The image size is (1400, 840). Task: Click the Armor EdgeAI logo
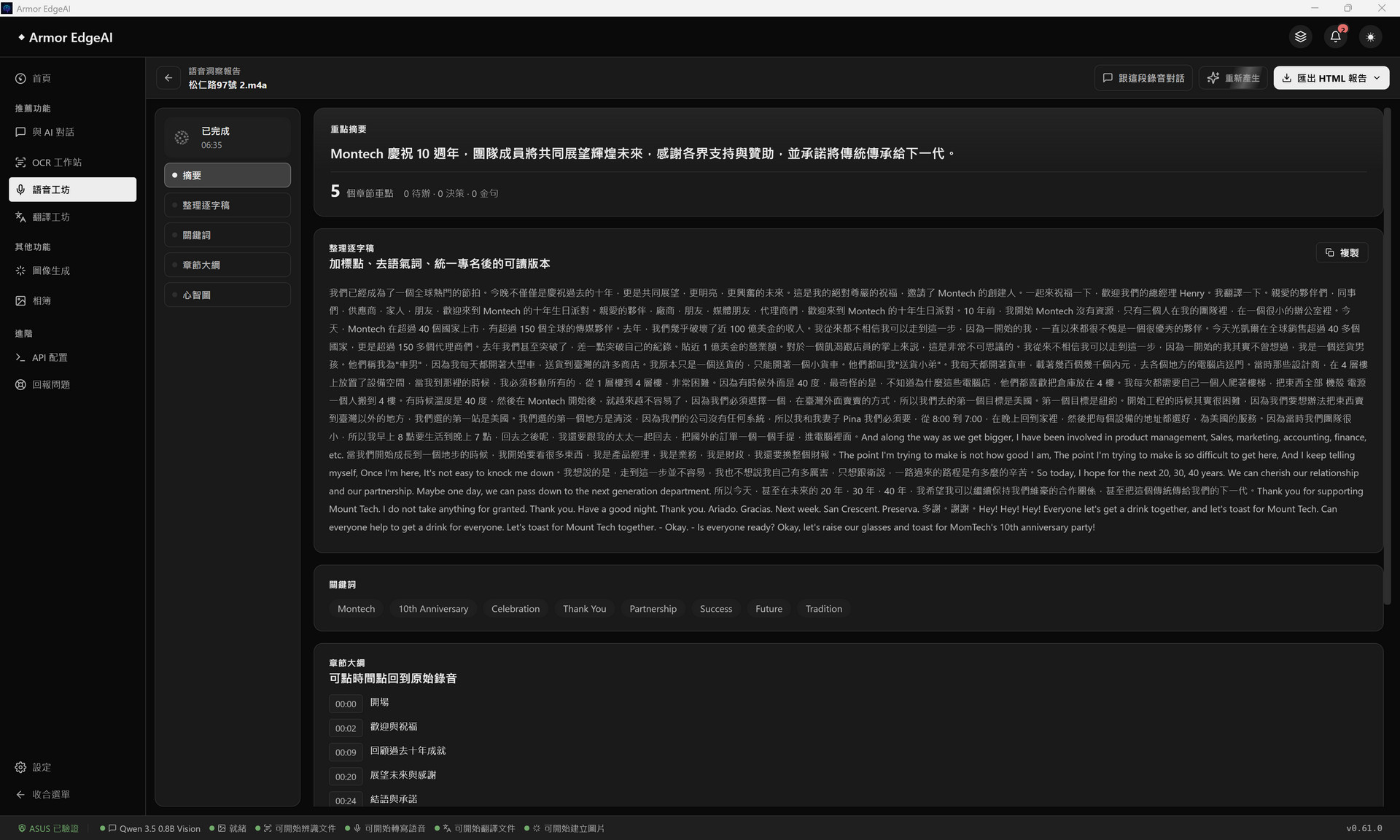65,38
